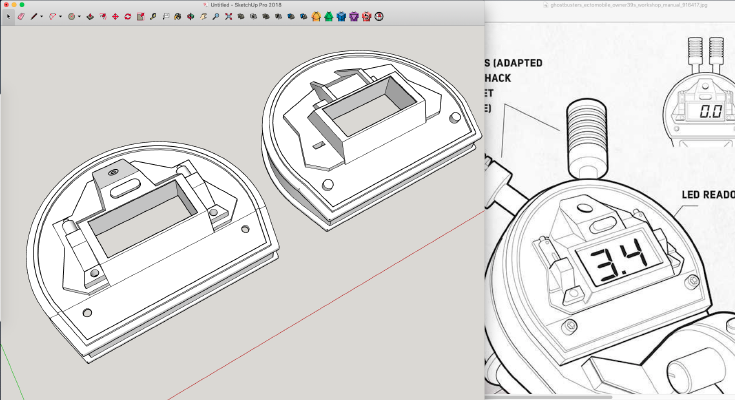Click the yellow house toolbar icon
Viewport: 735px width, 400px height.
[316, 16]
